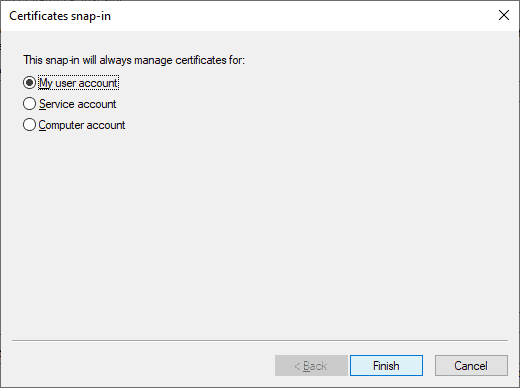This screenshot has width=520, height=388.
Task: Close the Certificates snap-in window
Action: (504, 15)
